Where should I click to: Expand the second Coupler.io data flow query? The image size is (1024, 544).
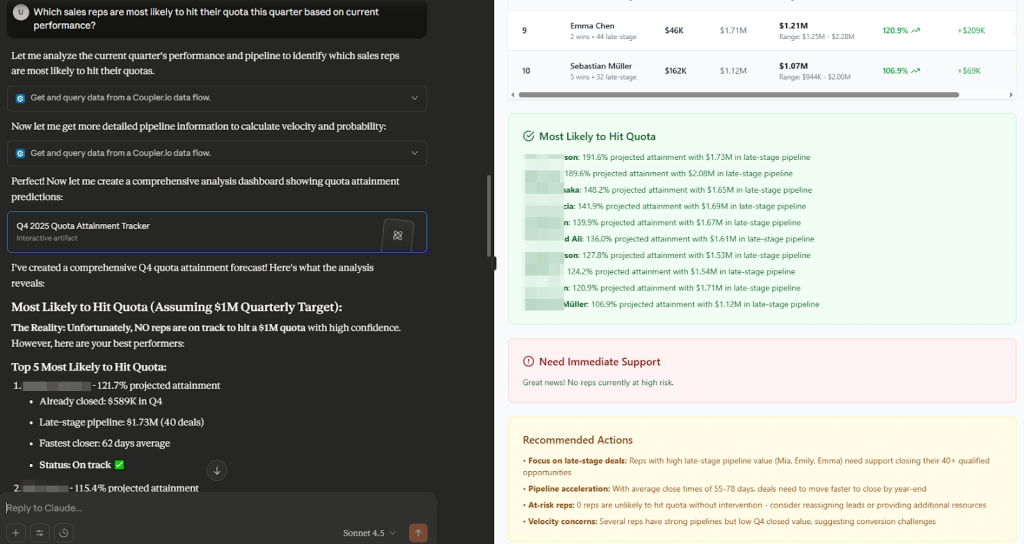pyautogui.click(x=217, y=153)
